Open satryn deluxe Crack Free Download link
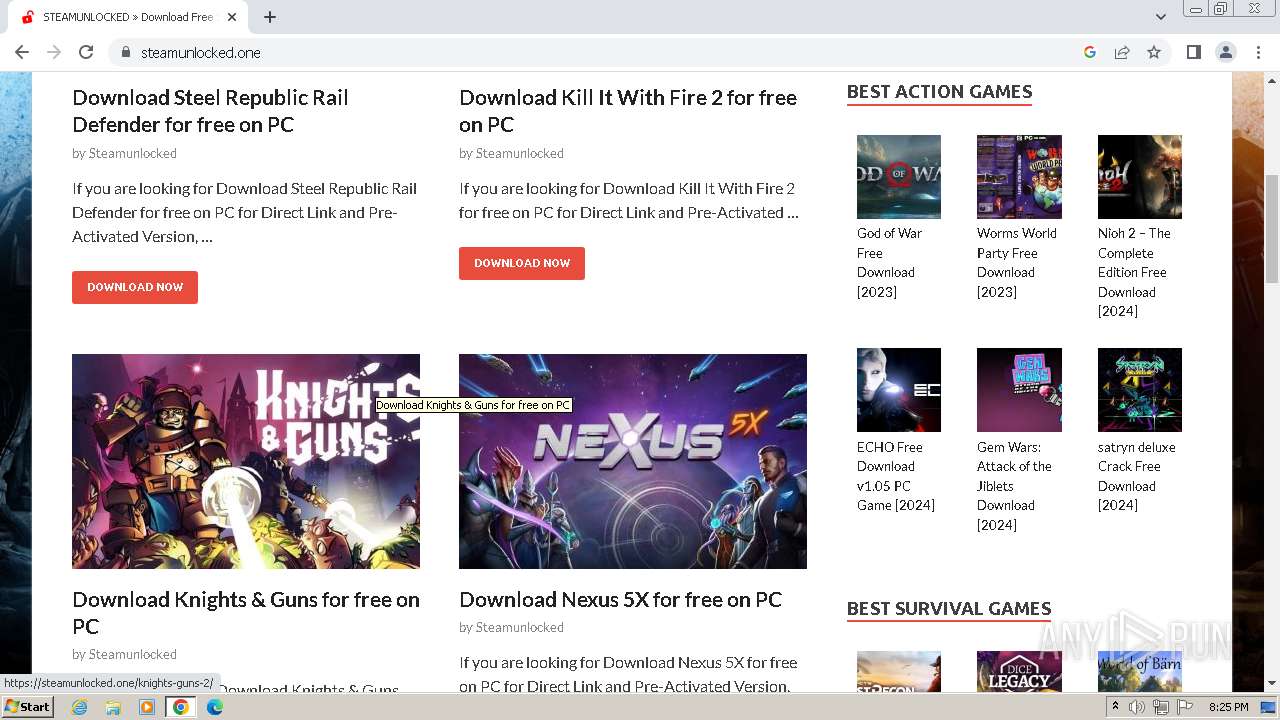This screenshot has width=1280, height=720. click(1137, 476)
